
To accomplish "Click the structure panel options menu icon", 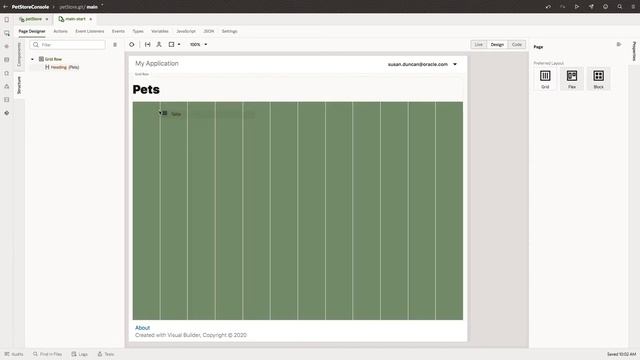I will coord(115,44).
